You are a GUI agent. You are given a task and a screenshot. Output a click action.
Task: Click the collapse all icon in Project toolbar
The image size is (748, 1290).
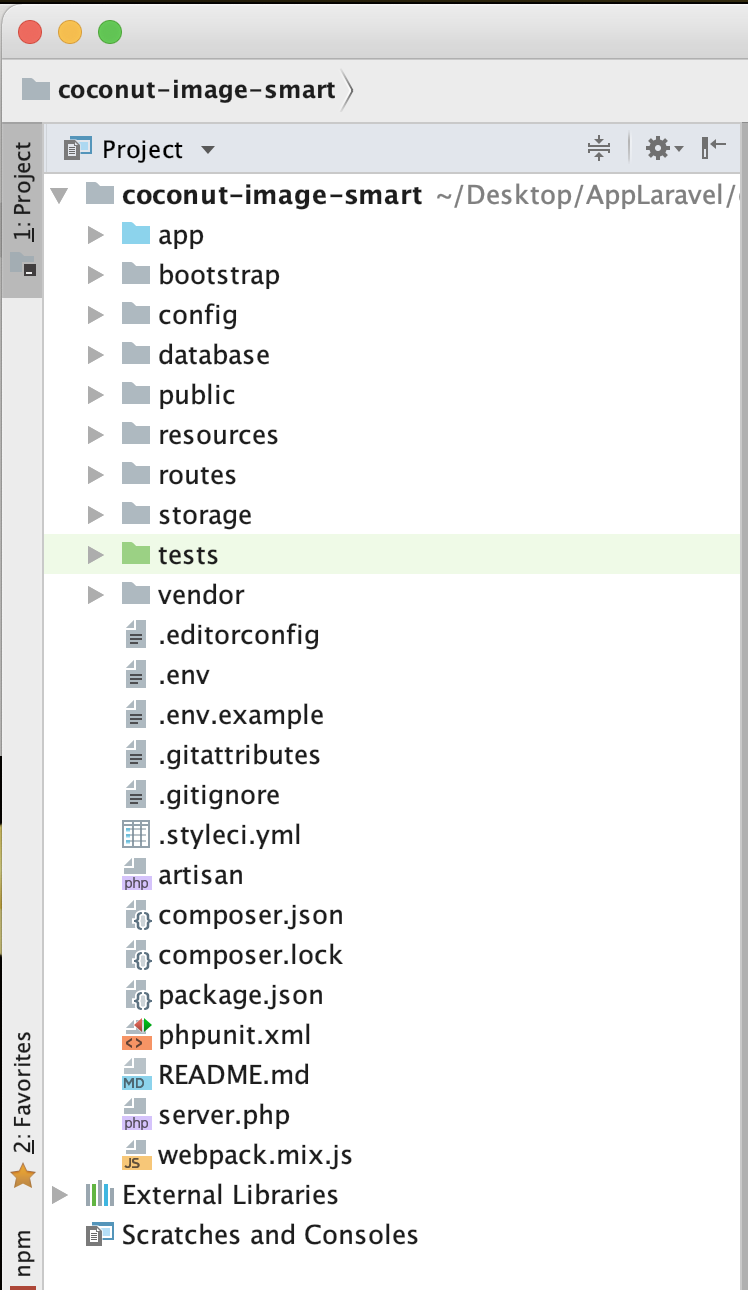(x=598, y=149)
